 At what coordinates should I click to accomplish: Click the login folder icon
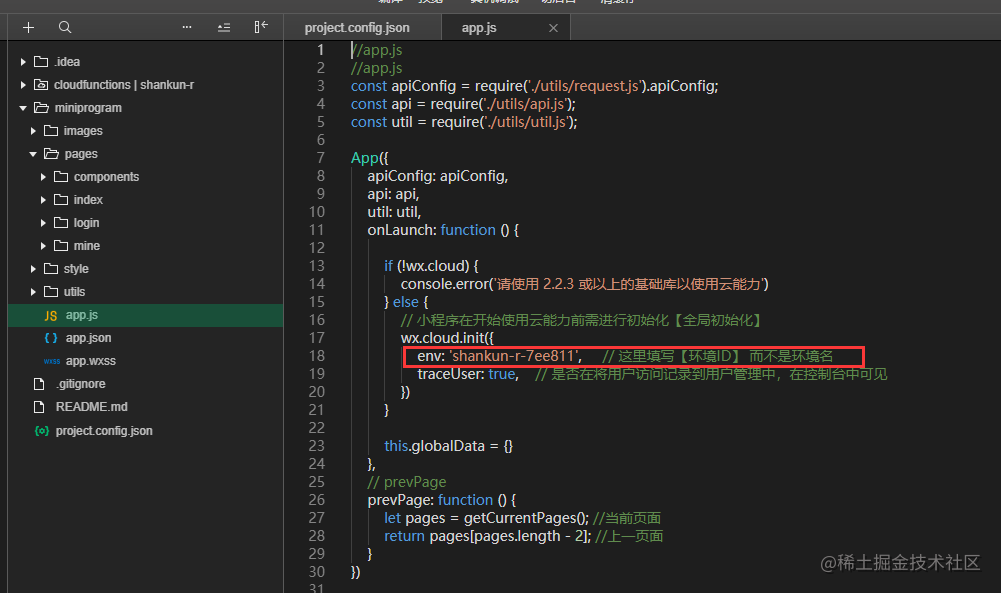[x=61, y=222]
